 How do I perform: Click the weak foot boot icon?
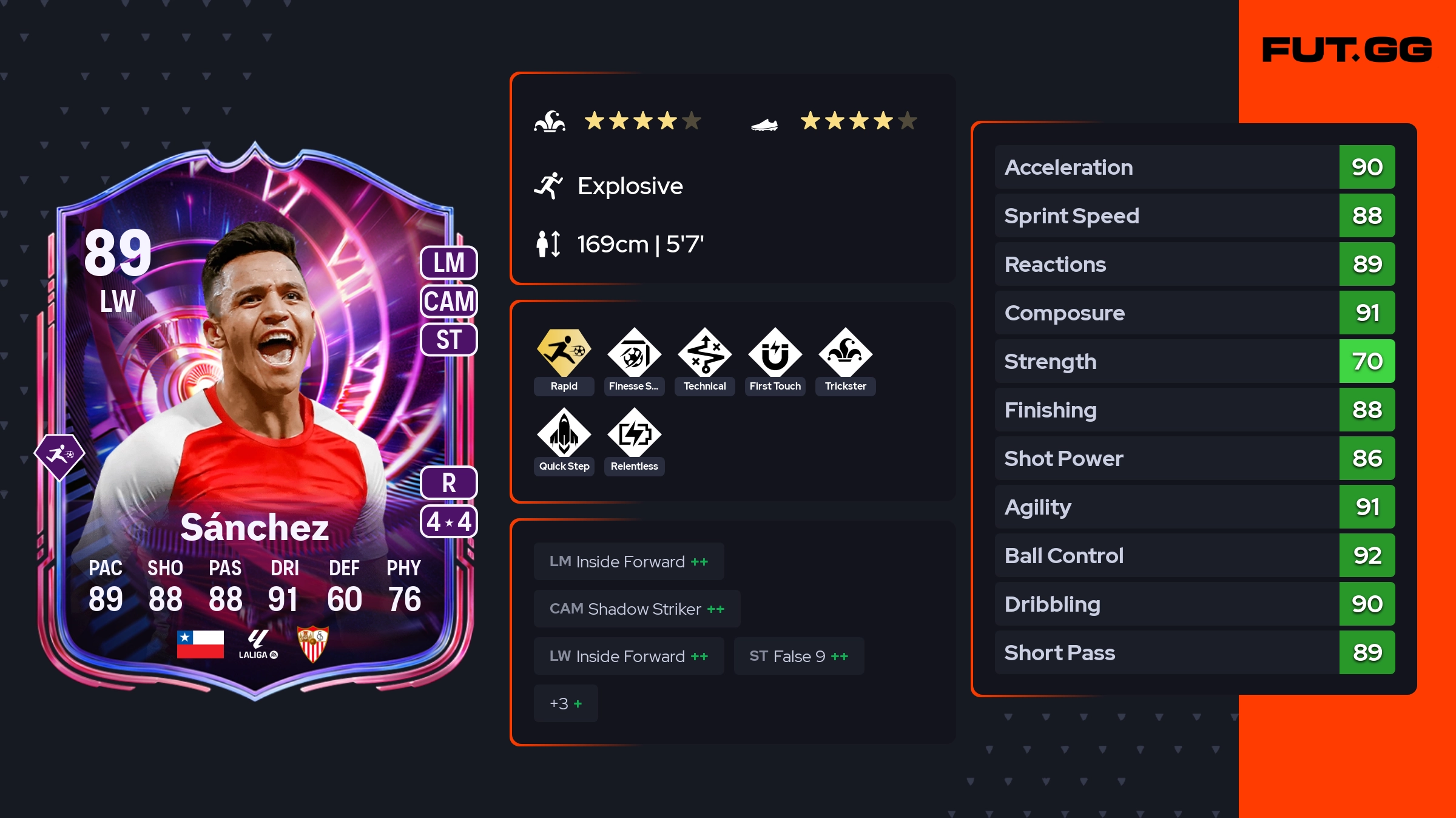pos(764,124)
